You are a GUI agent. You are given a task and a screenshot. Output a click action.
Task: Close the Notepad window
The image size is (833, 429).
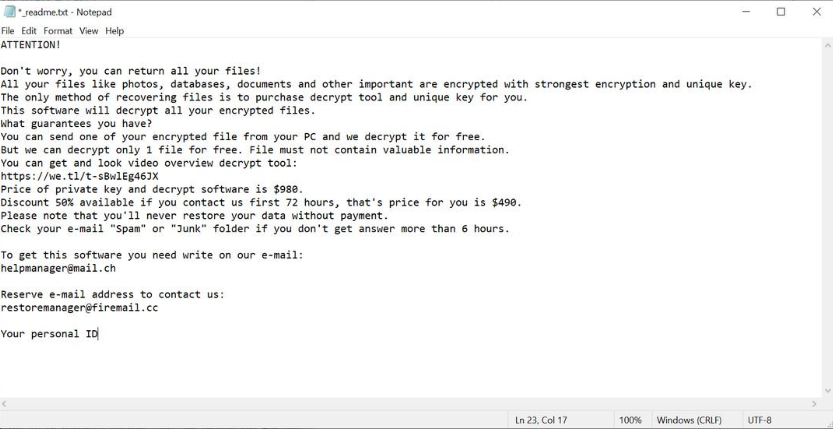click(817, 12)
